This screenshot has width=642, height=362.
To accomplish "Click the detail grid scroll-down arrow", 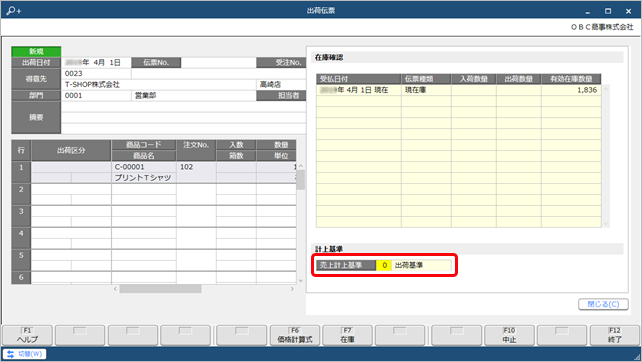I will (x=301, y=281).
